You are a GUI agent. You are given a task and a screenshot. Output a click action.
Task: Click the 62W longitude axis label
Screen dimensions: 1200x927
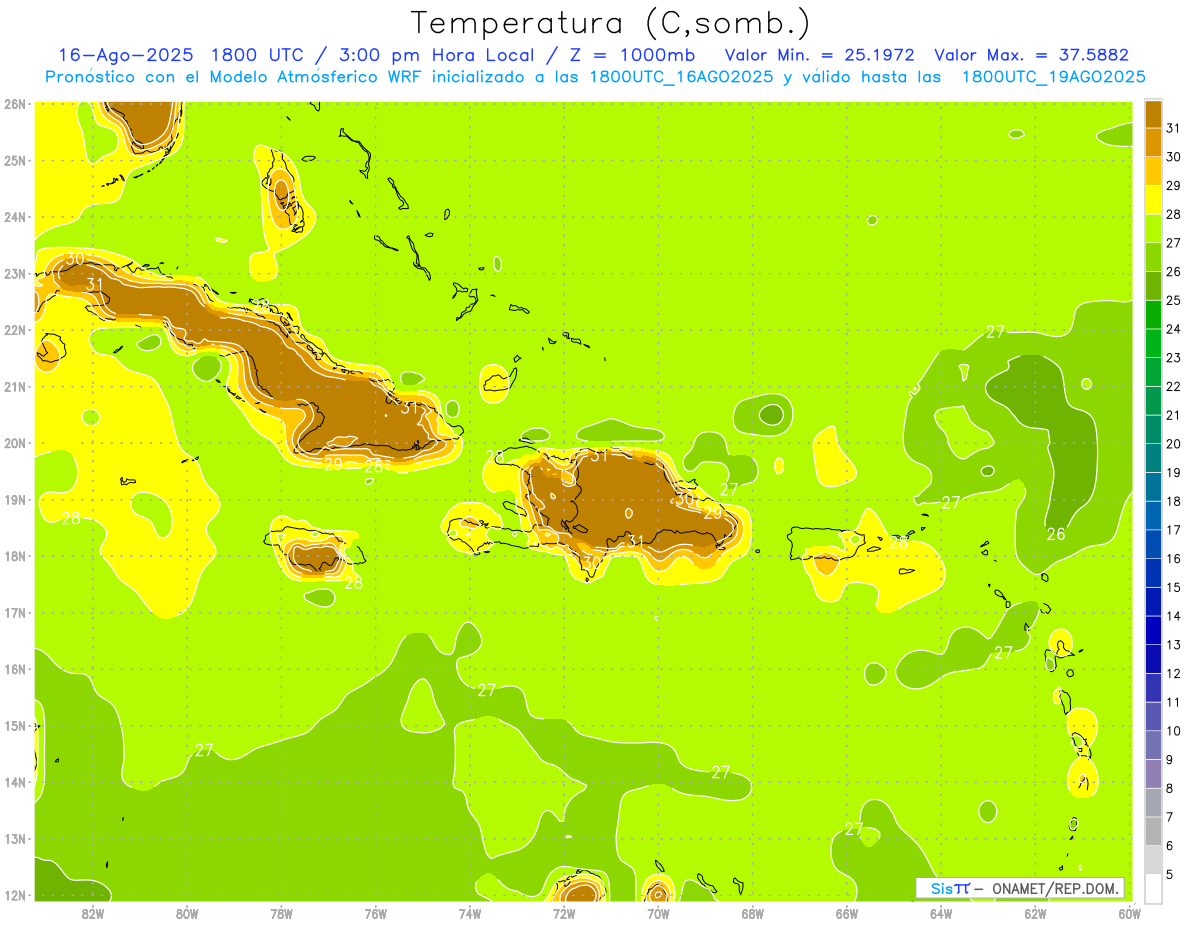1036,912
